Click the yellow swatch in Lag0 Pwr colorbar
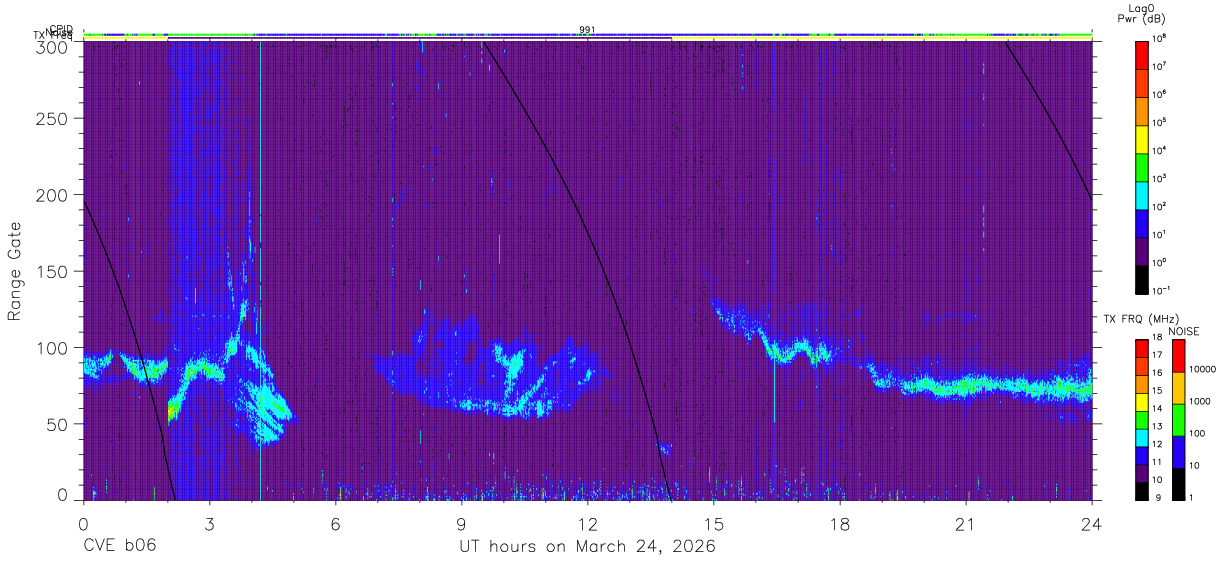 (x=1142, y=138)
